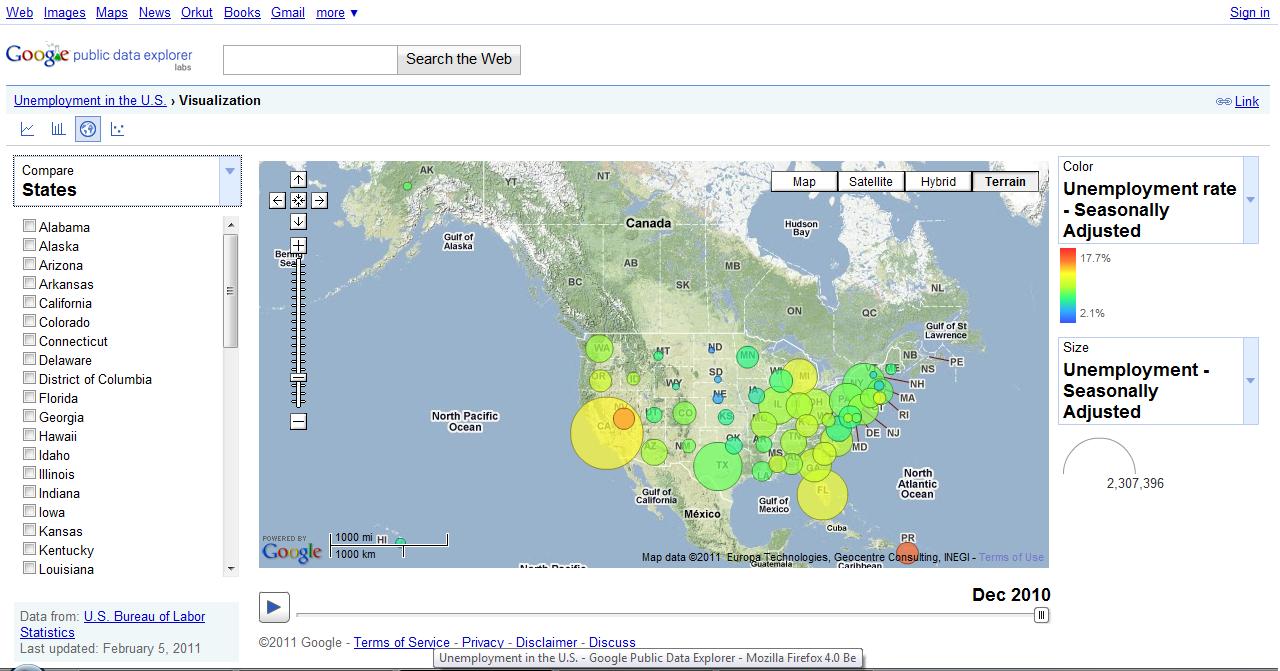Switch to line chart view icon
This screenshot has width=1280, height=671.
[x=28, y=129]
